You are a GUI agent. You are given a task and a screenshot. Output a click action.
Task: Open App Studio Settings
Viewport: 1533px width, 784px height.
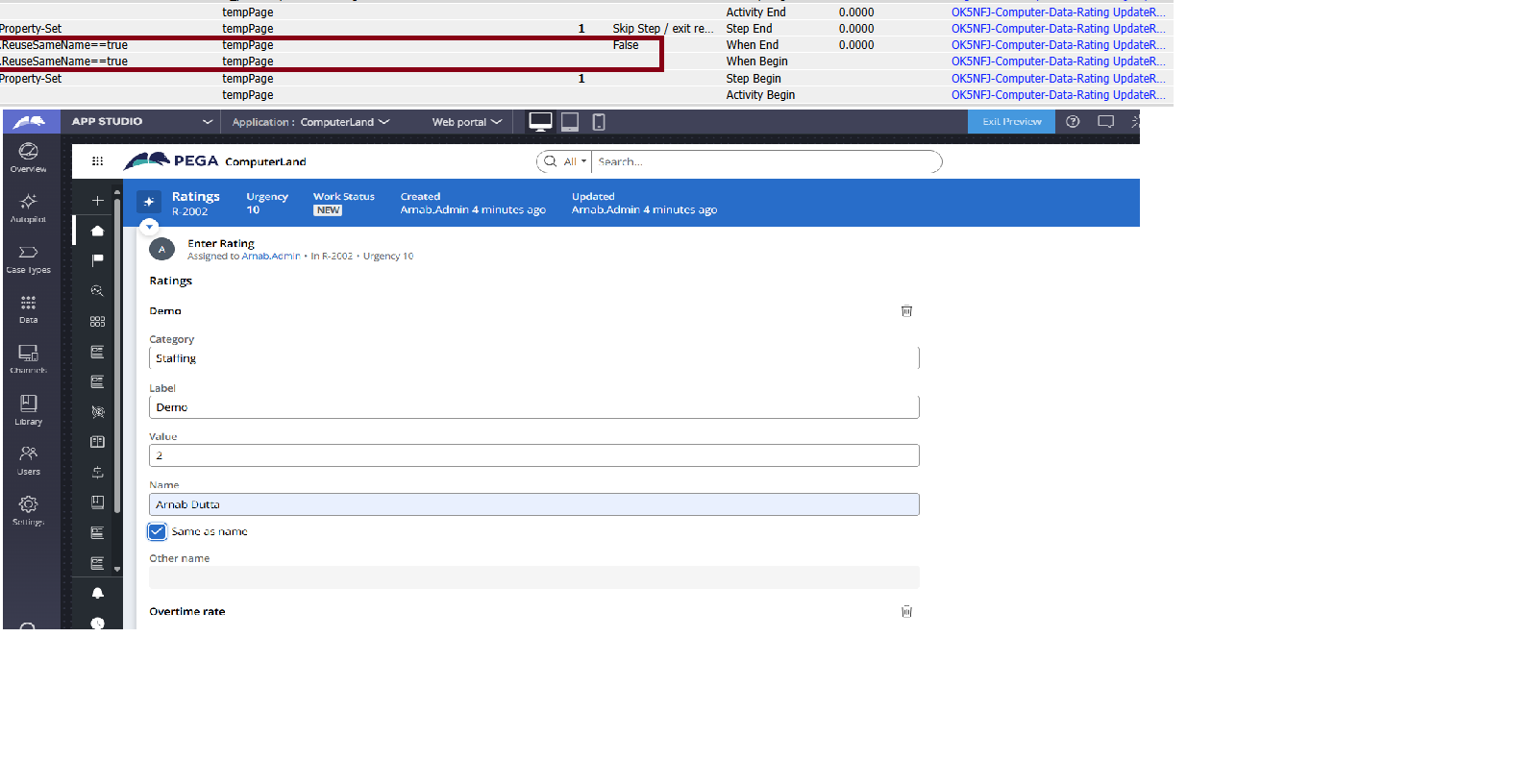click(29, 510)
